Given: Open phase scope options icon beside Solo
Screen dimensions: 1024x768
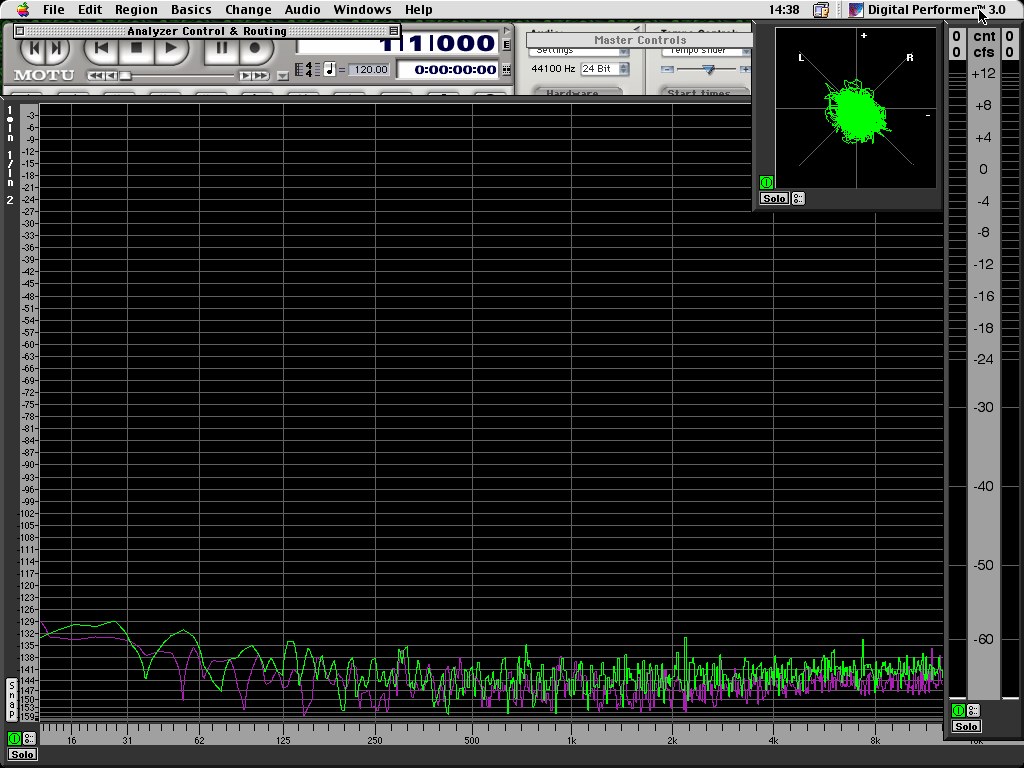Looking at the screenshot, I should point(798,199).
